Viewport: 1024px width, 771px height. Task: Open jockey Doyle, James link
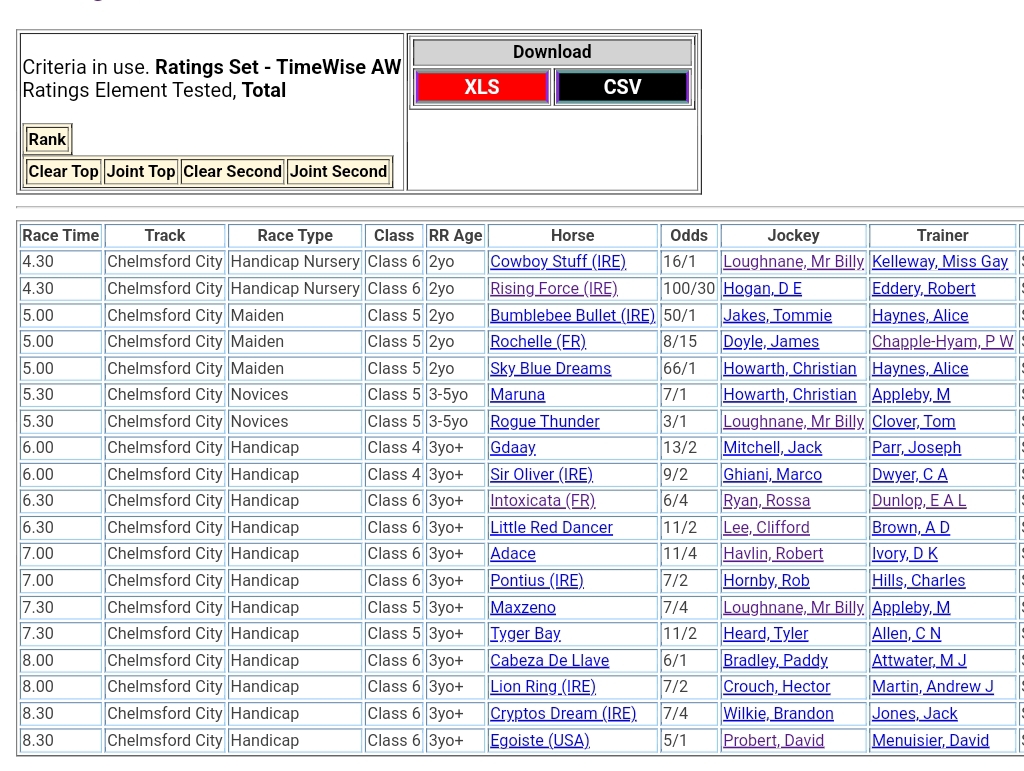click(770, 342)
